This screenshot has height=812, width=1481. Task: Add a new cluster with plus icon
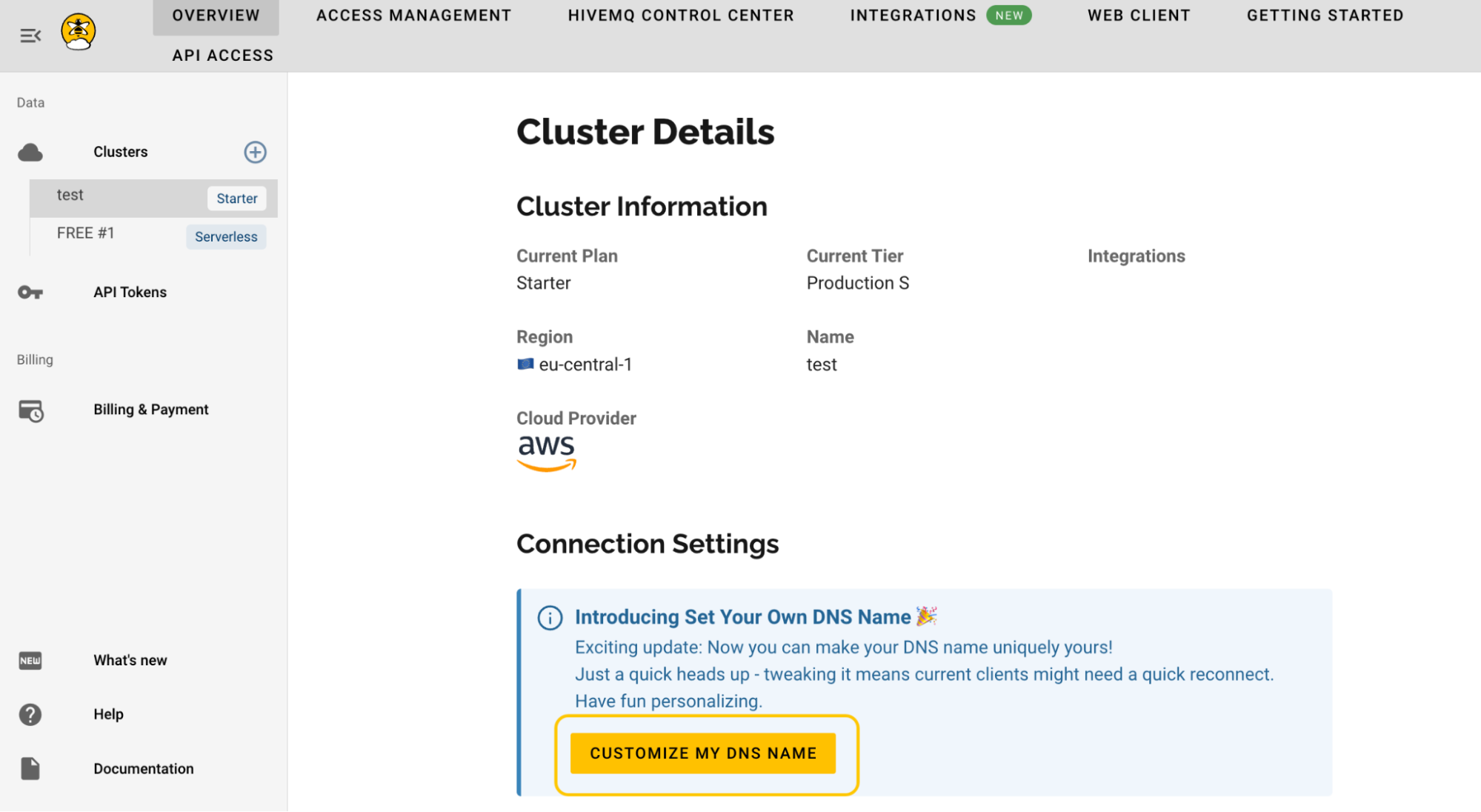[255, 152]
